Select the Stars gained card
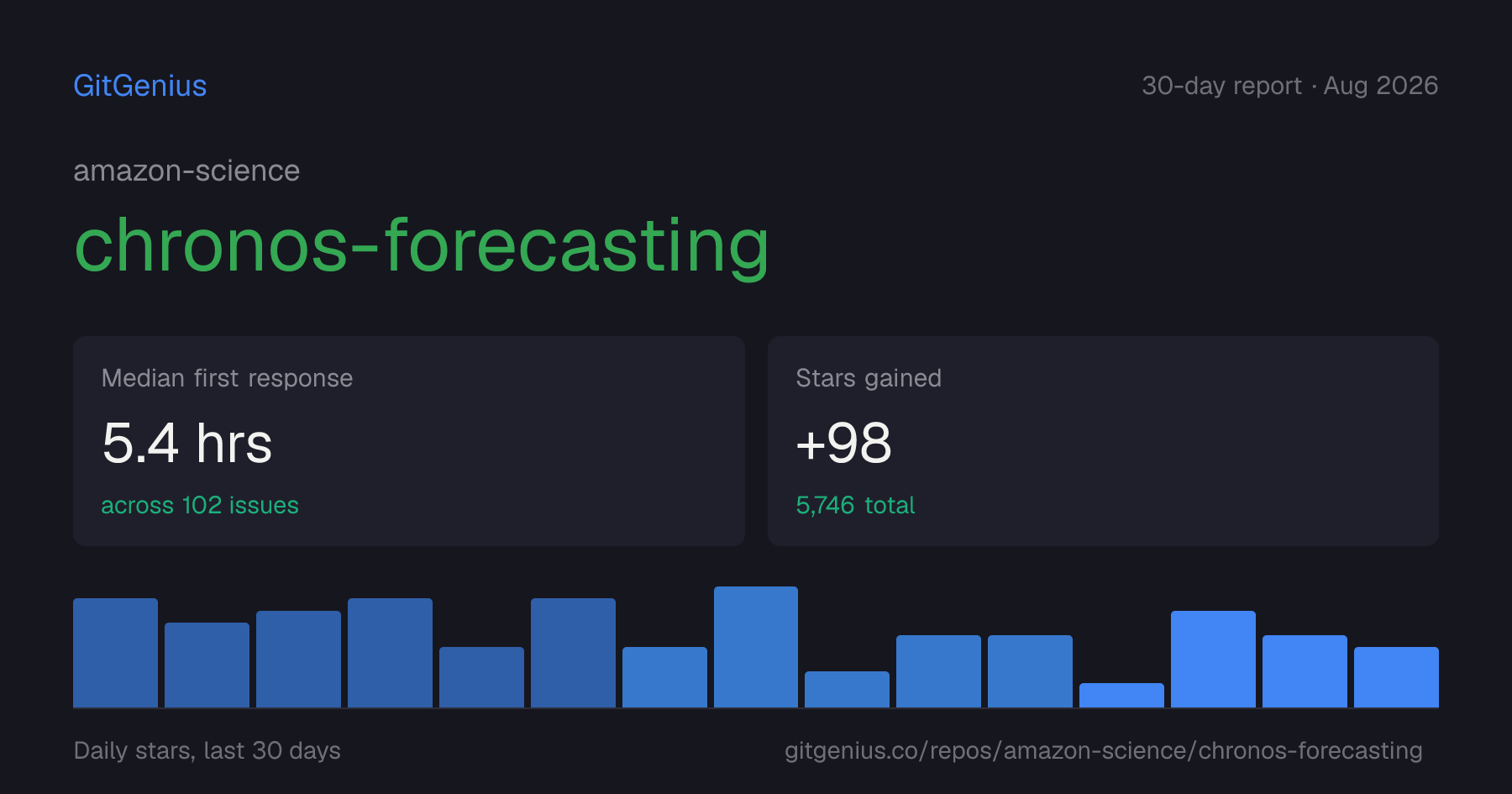1512x794 pixels. click(x=1103, y=441)
